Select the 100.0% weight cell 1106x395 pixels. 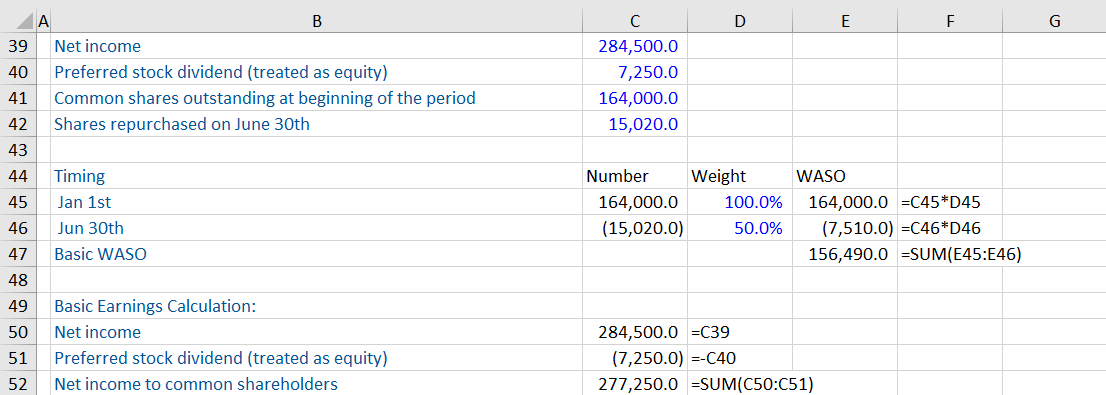point(740,202)
